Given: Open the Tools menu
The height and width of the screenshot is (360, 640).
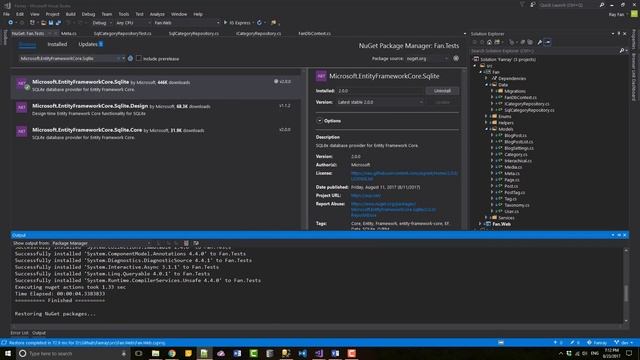Looking at the screenshot, I should 124,14.
